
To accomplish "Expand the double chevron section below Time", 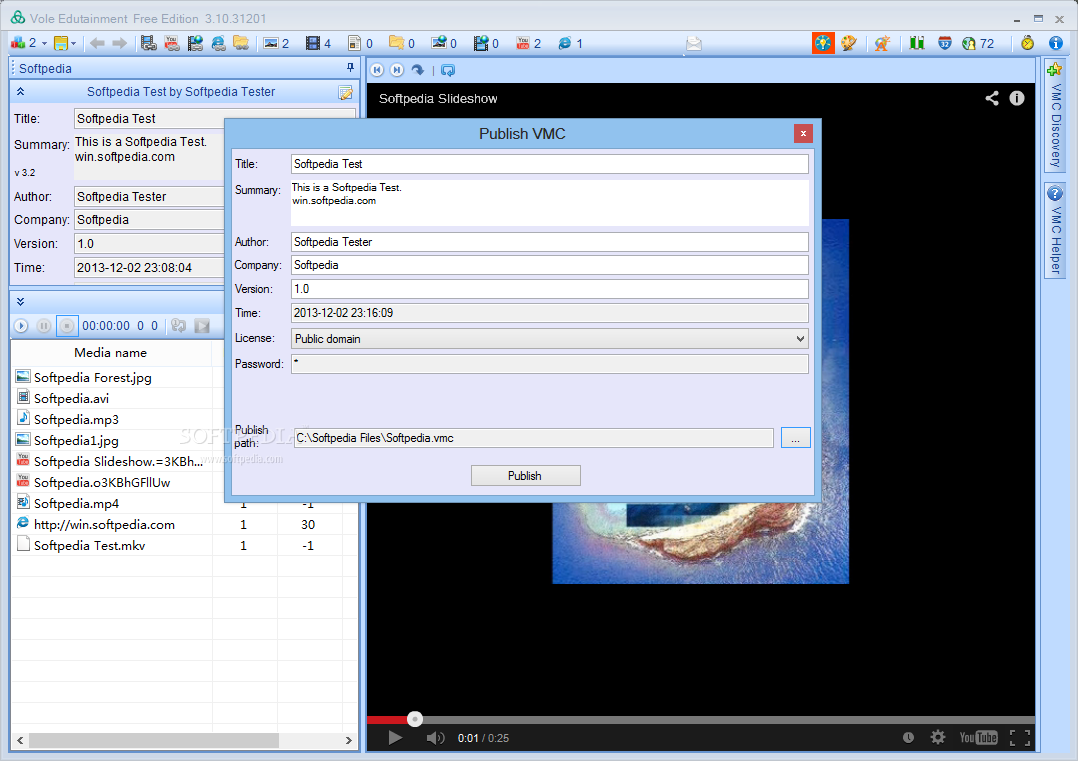I will pos(21,302).
